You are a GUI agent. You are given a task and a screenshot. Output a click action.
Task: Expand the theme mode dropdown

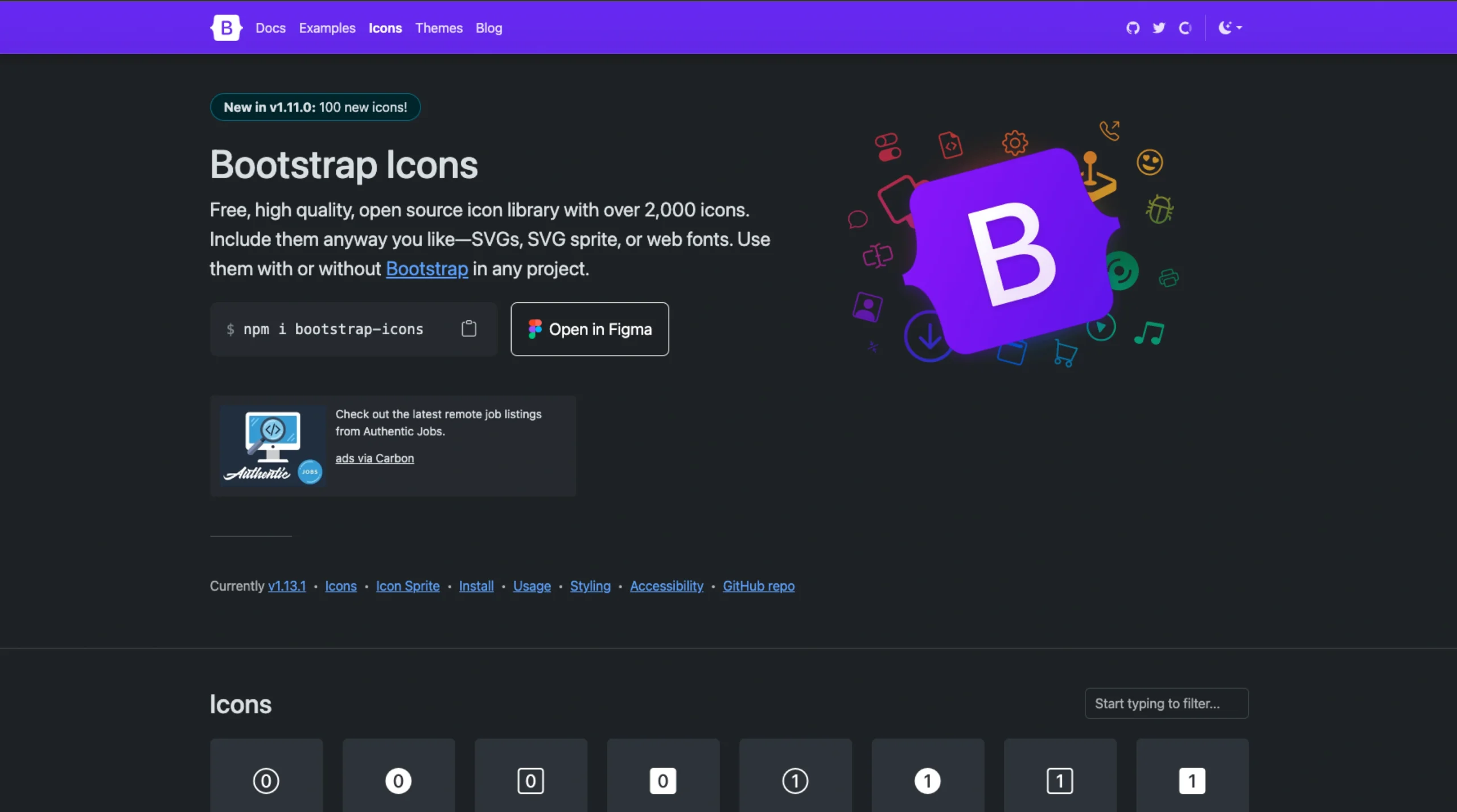(1230, 28)
